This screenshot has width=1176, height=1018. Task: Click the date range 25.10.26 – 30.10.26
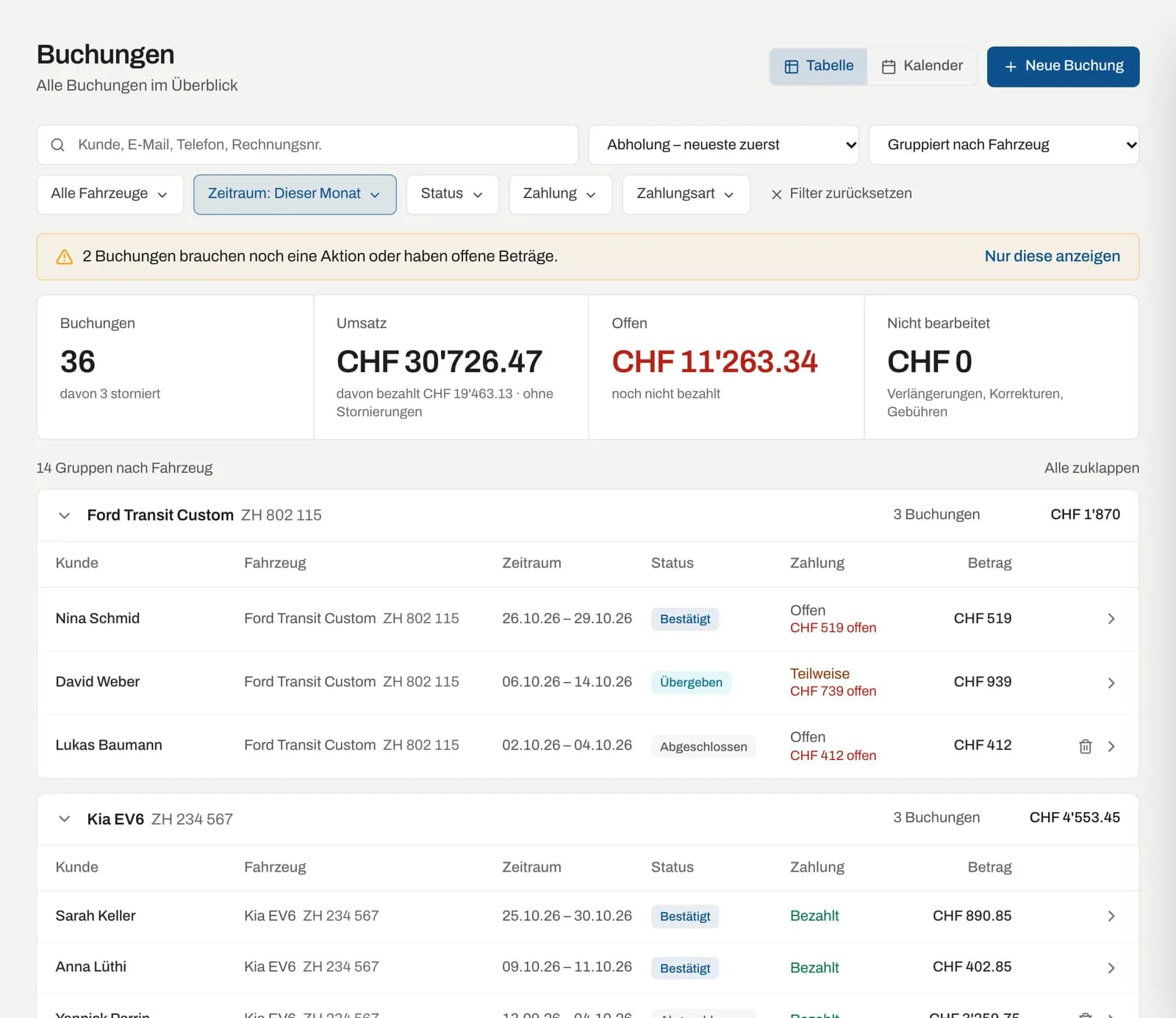[567, 916]
